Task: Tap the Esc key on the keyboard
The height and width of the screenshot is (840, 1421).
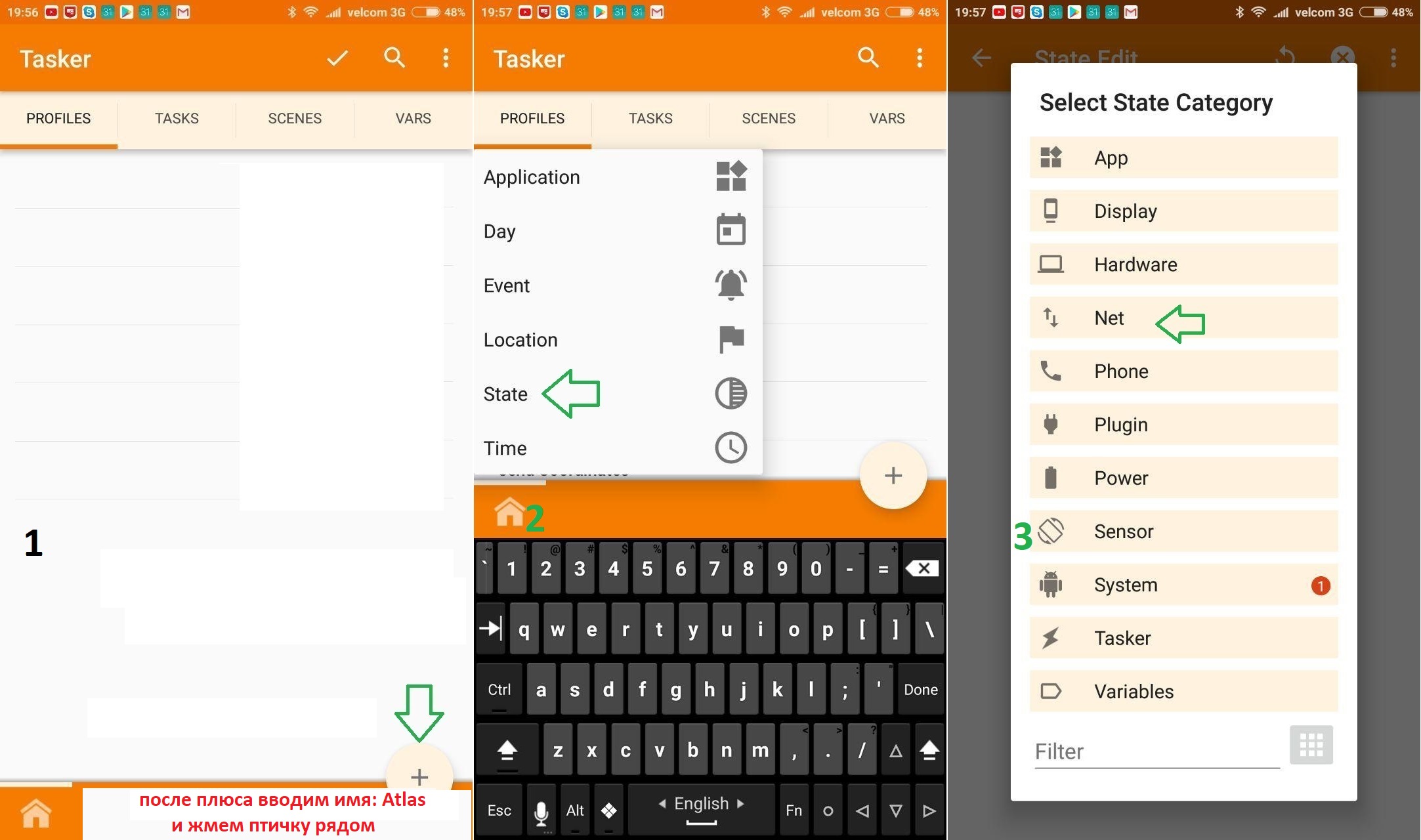Action: coord(499,810)
